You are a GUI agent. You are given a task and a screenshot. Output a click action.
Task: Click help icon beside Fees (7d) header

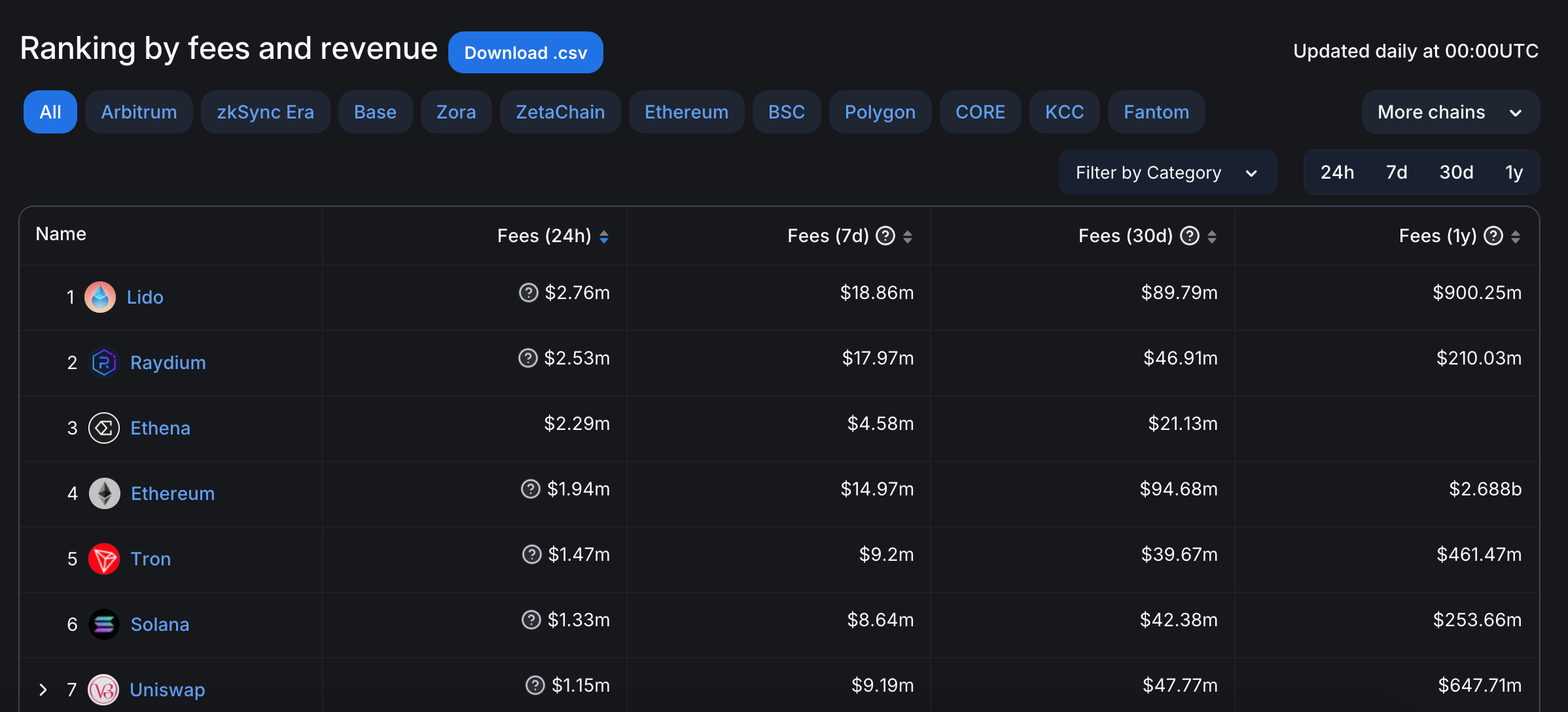point(885,236)
